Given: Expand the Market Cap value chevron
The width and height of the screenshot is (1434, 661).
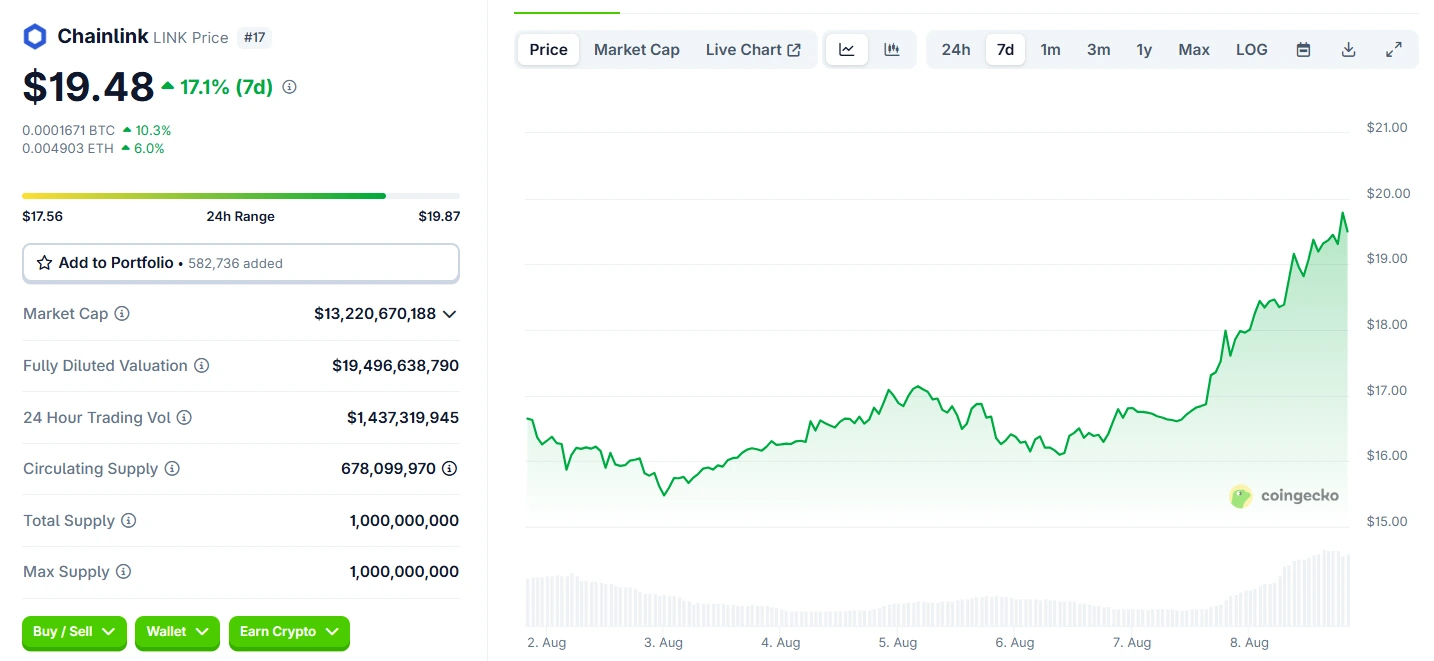Looking at the screenshot, I should pyautogui.click(x=449, y=313).
